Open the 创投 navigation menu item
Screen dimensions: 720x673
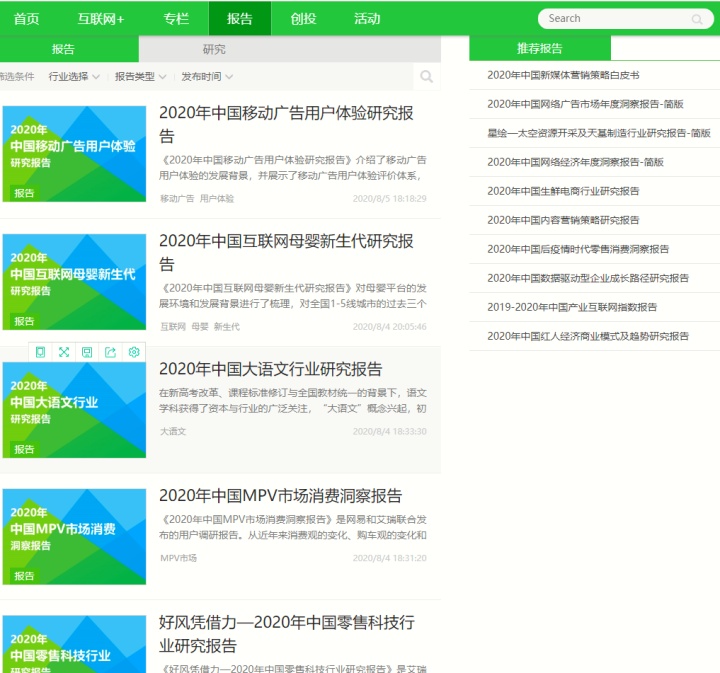tap(303, 19)
